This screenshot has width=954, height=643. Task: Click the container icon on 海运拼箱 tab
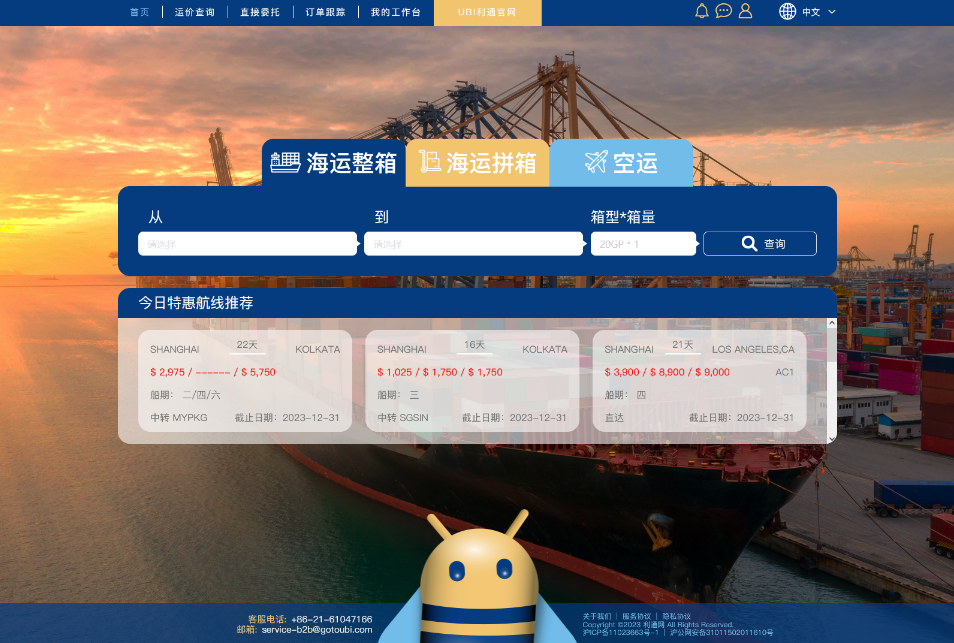click(428, 162)
